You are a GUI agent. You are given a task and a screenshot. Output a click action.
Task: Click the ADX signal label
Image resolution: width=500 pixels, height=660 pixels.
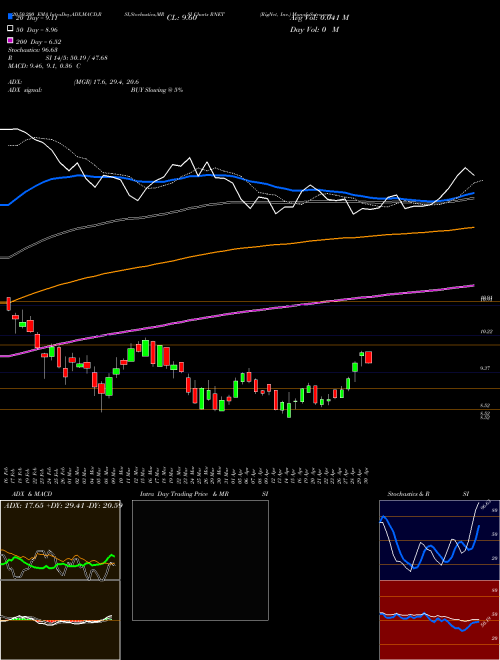25,90
